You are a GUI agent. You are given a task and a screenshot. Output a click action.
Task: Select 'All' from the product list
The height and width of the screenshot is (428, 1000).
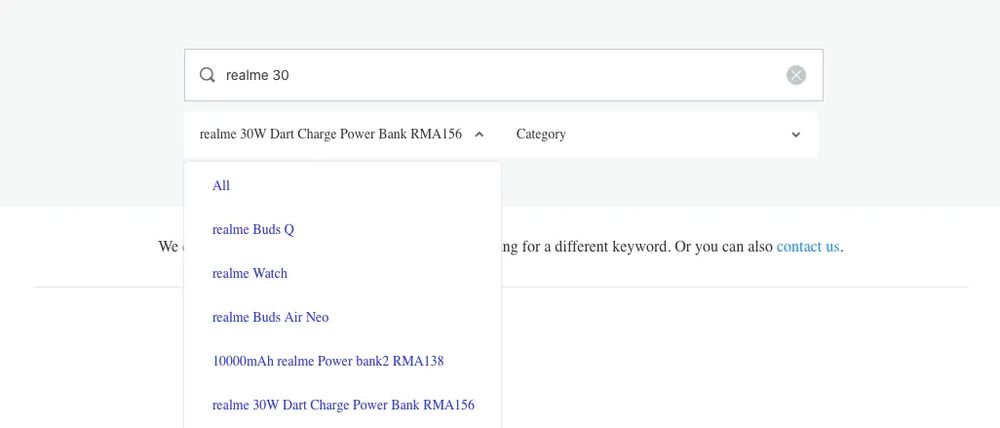click(221, 186)
